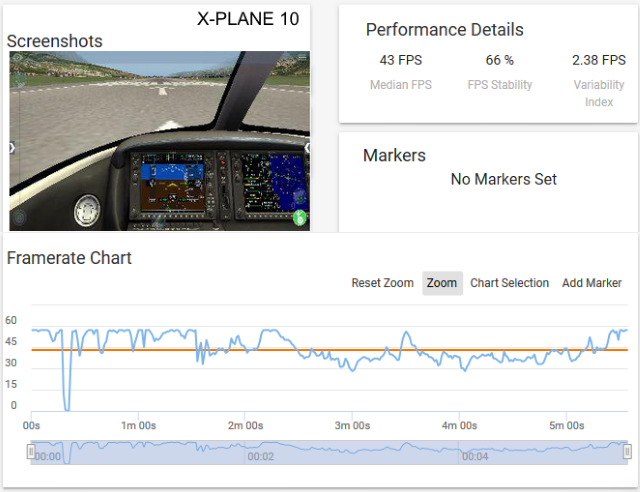Click the range navigator at 00:04
This screenshot has height=492, width=640.
coord(475,456)
